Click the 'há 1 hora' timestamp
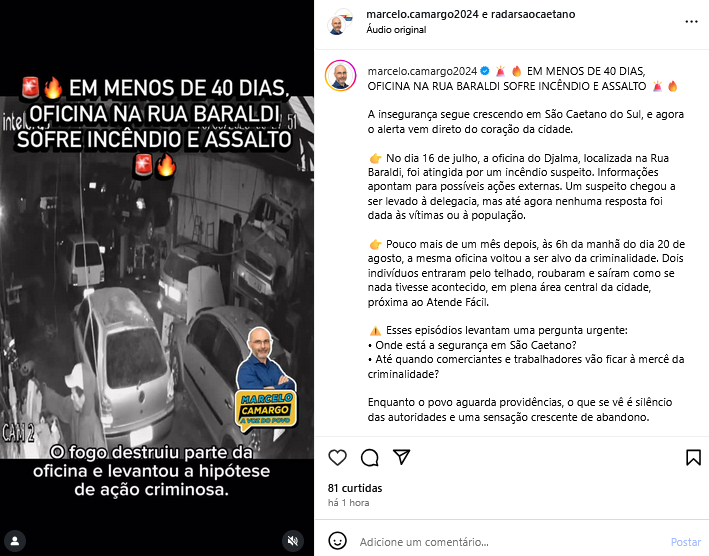 click(x=348, y=503)
